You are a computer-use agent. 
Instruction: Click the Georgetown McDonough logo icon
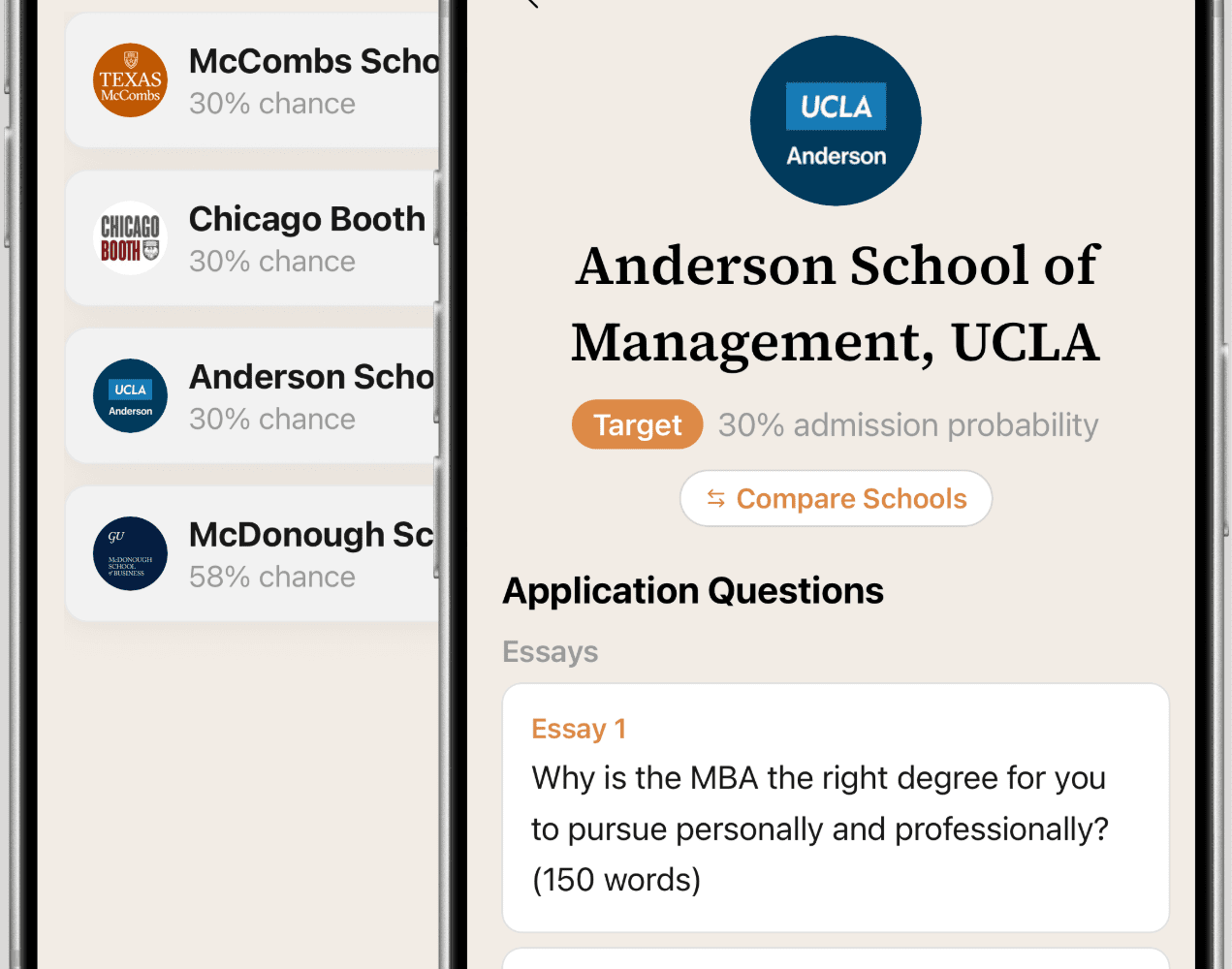(x=130, y=554)
